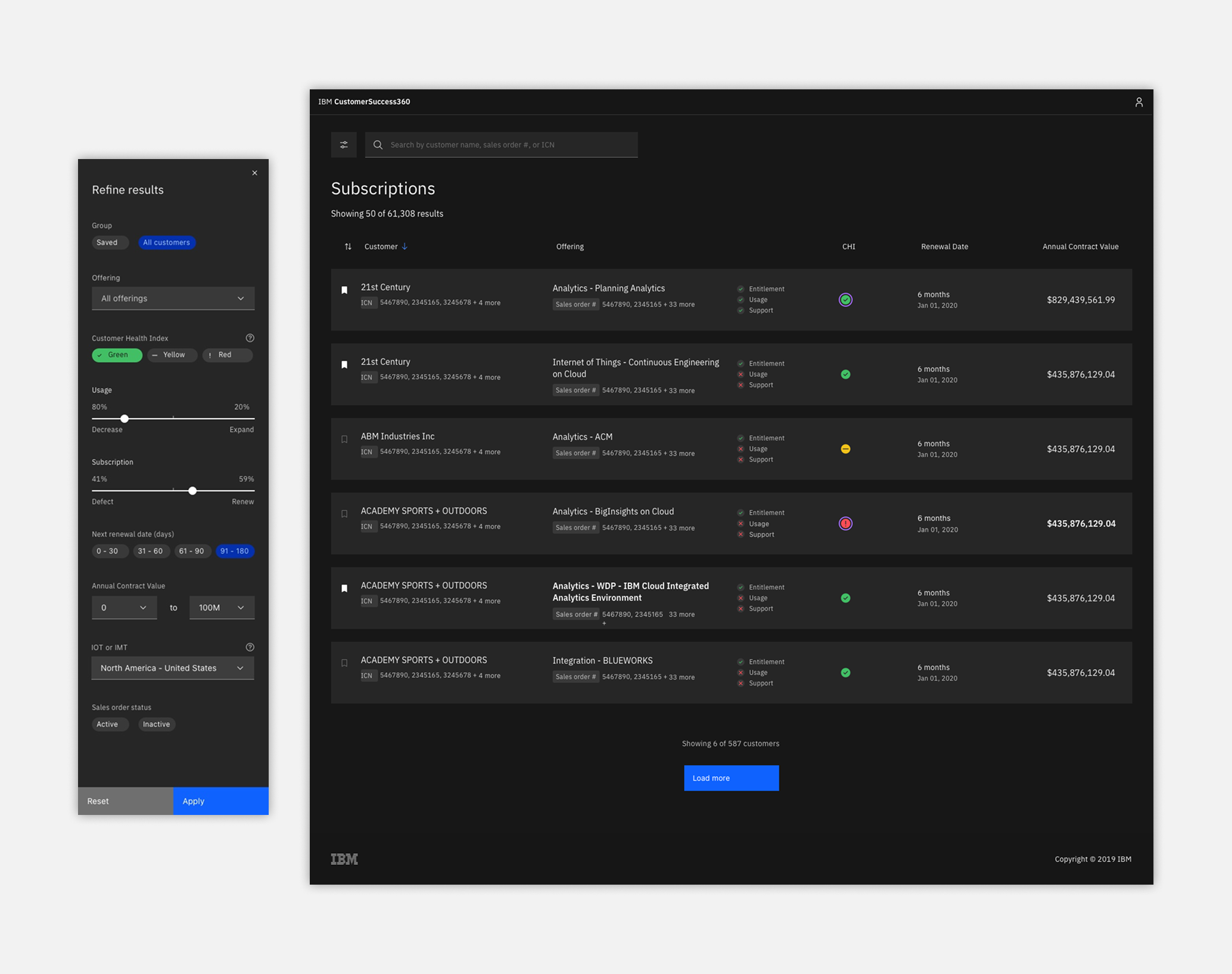1232x974 pixels.
Task: Click the Apply button in filter panel
Action: click(220, 801)
